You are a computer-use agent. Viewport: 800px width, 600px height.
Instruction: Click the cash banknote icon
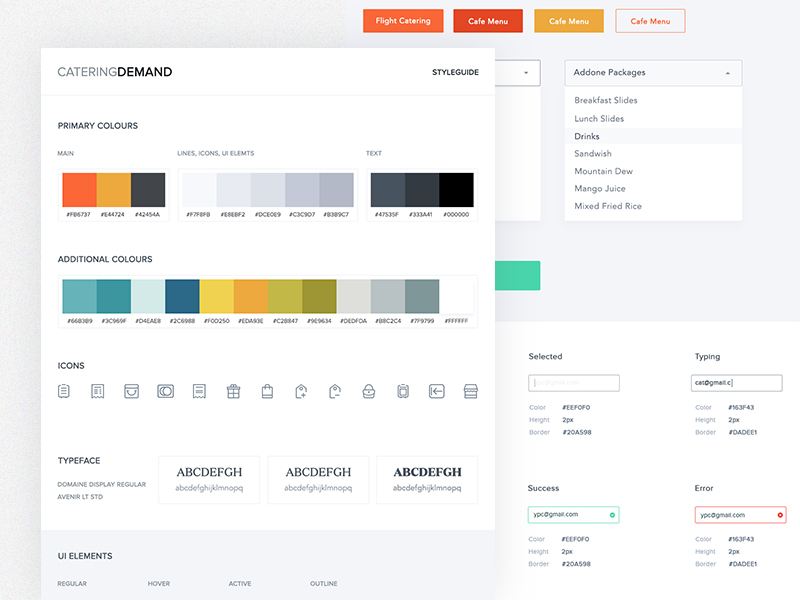165,392
